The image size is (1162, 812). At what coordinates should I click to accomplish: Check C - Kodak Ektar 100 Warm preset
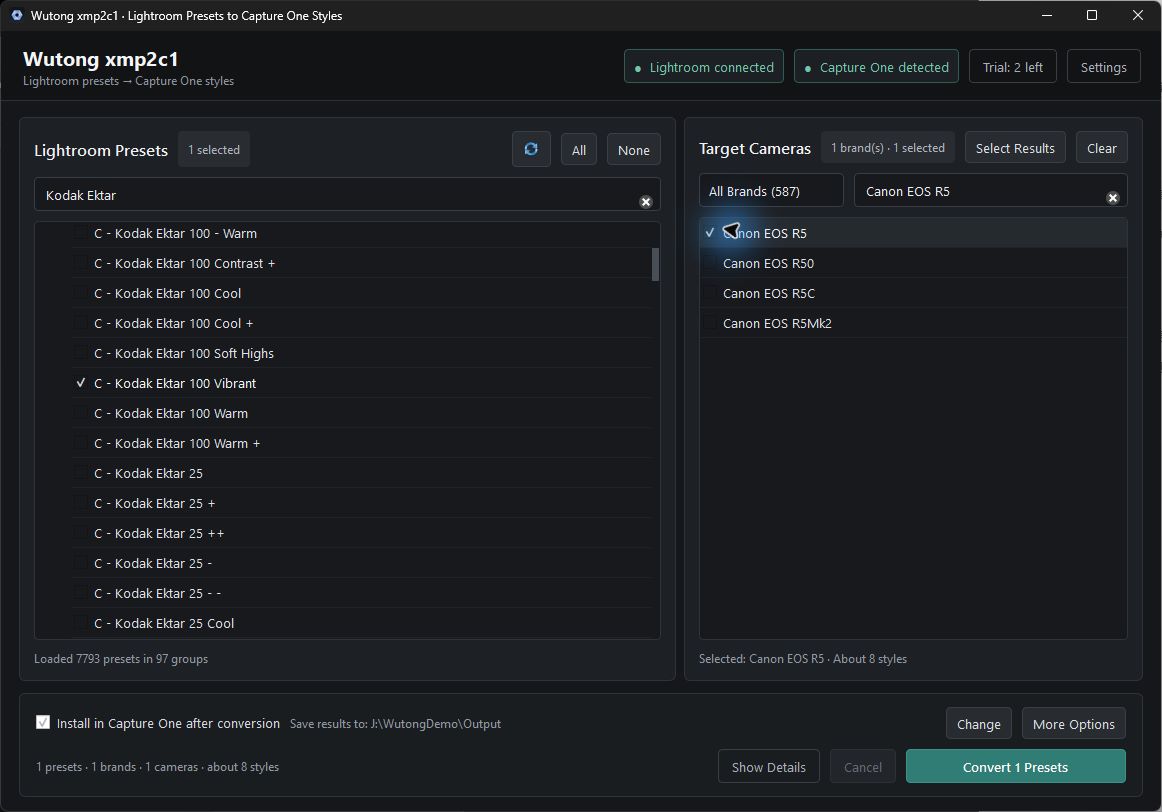pos(81,413)
